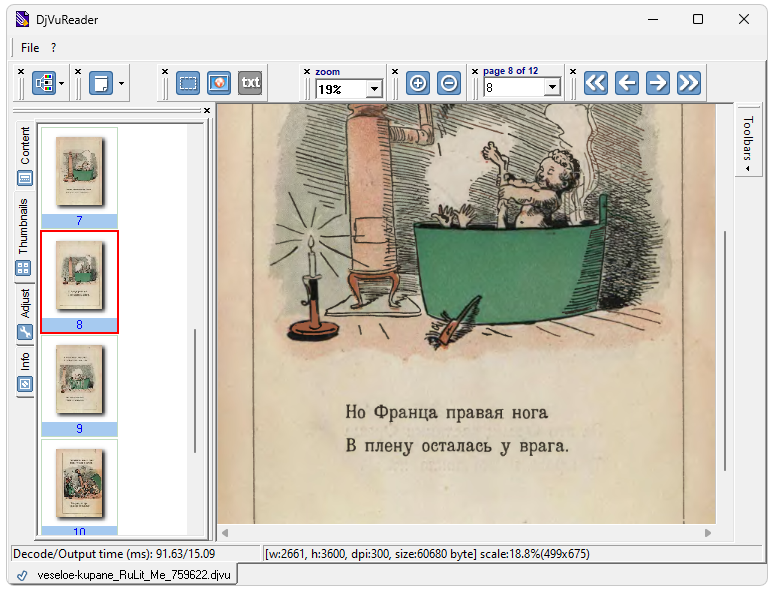Viewport: 771px width, 590px height.
Task: Jump to the first page
Action: pyautogui.click(x=596, y=83)
